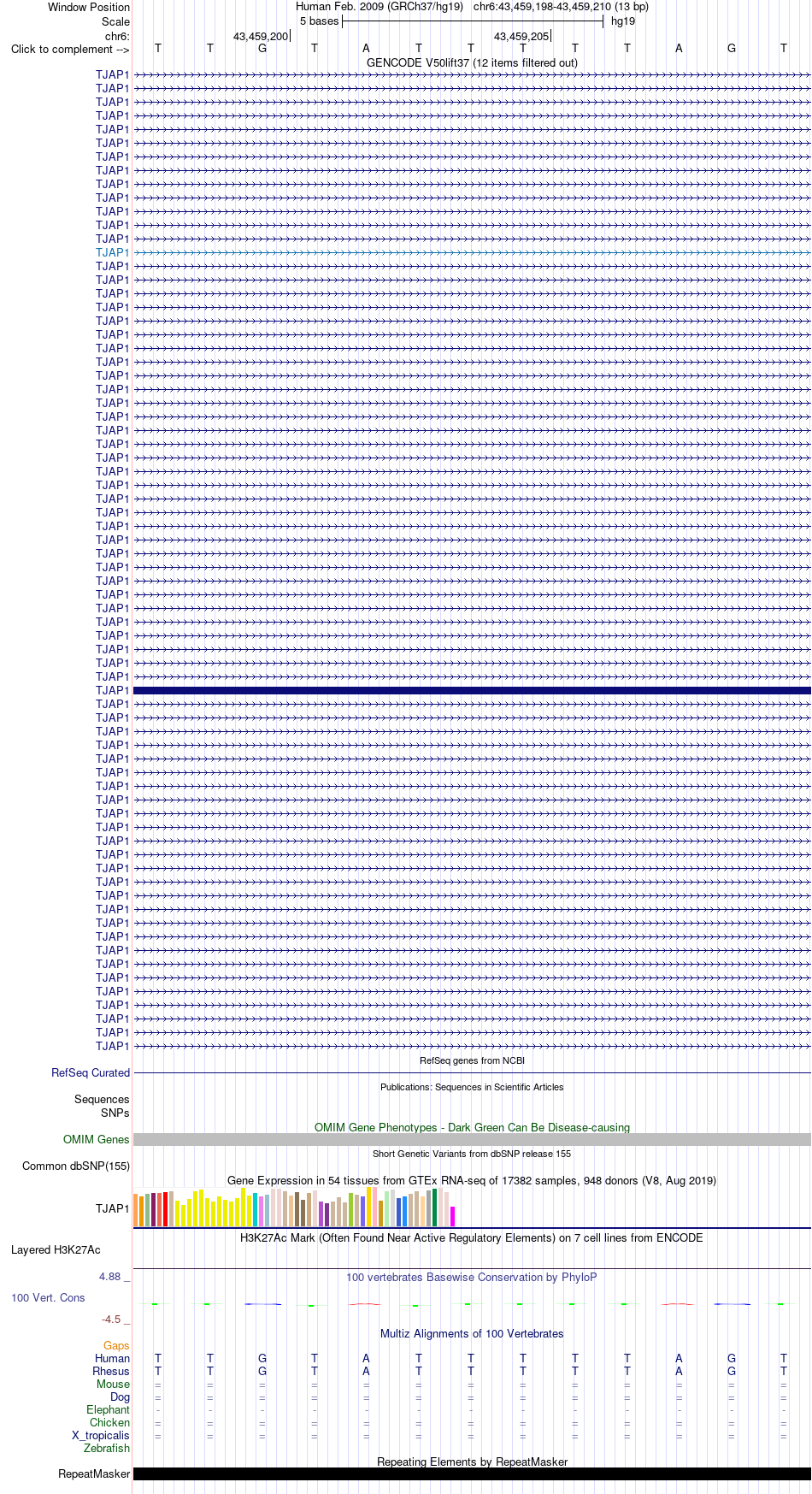Click the 'RepeatMasker' track label
This screenshot has width=812, height=1494.
coord(94,1473)
